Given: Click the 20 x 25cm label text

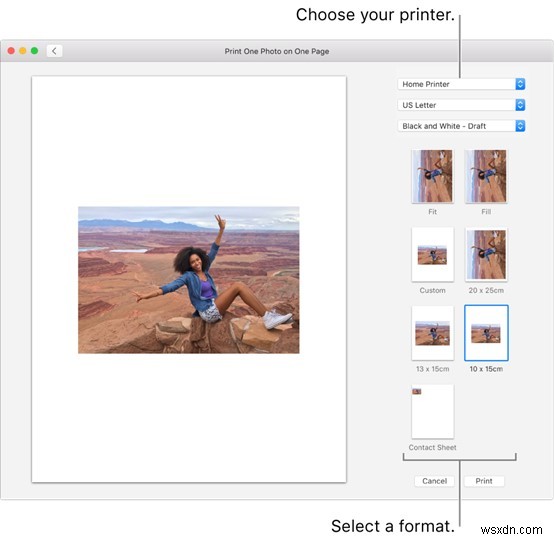Looking at the screenshot, I should 486,290.
